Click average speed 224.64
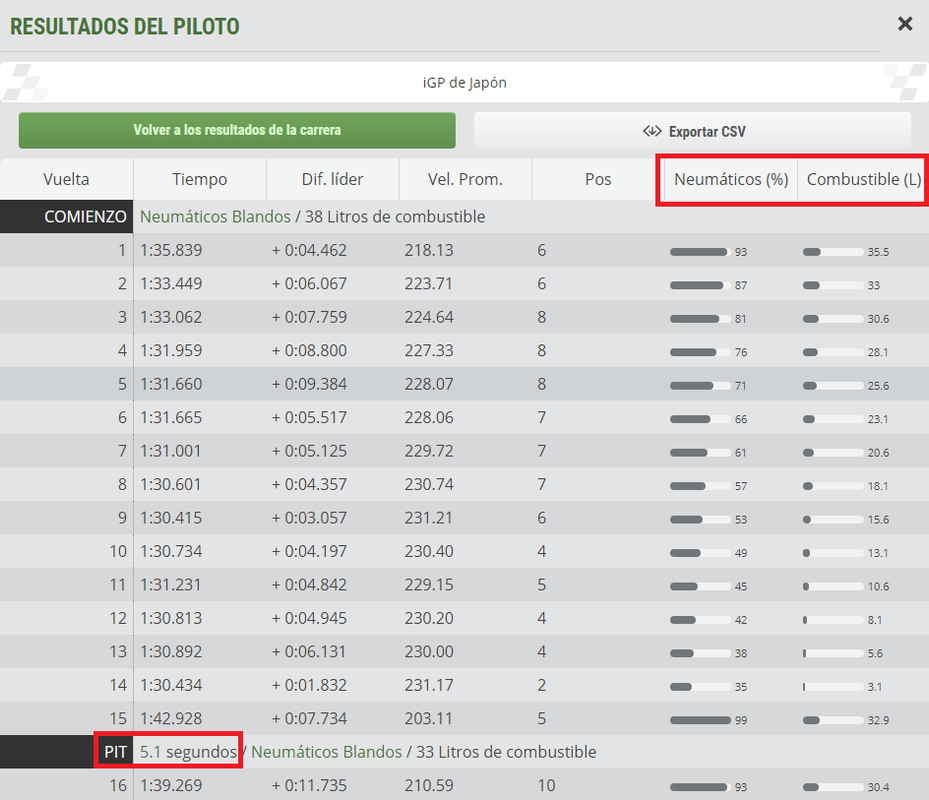929x800 pixels. point(429,317)
